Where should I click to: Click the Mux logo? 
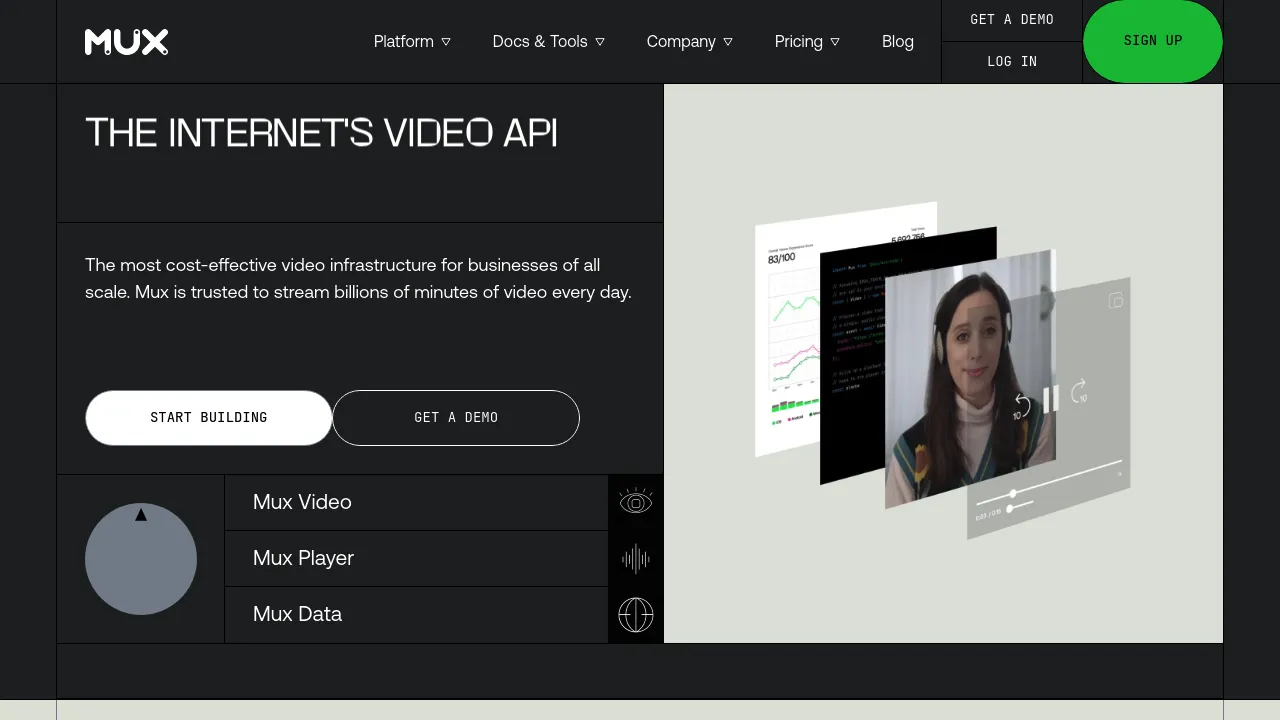tap(126, 42)
